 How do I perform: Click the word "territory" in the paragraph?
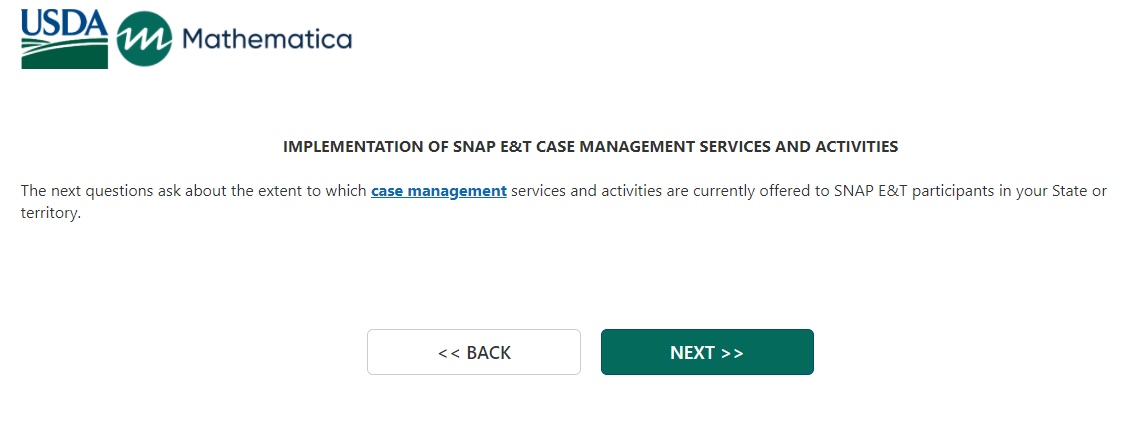click(49, 213)
